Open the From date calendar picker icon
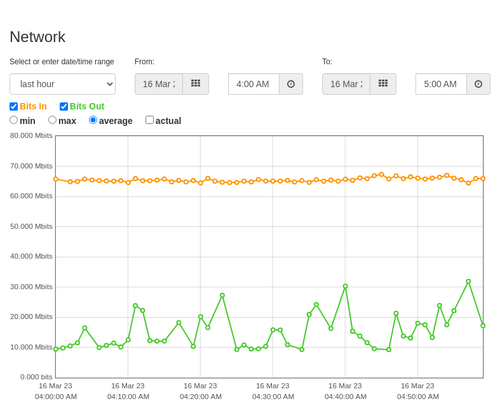The image size is (500, 403). coord(195,84)
